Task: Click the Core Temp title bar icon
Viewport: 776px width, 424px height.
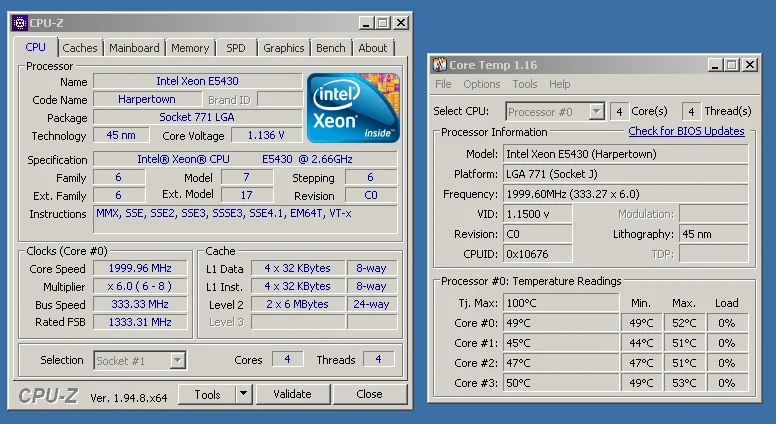Action: 439,65
